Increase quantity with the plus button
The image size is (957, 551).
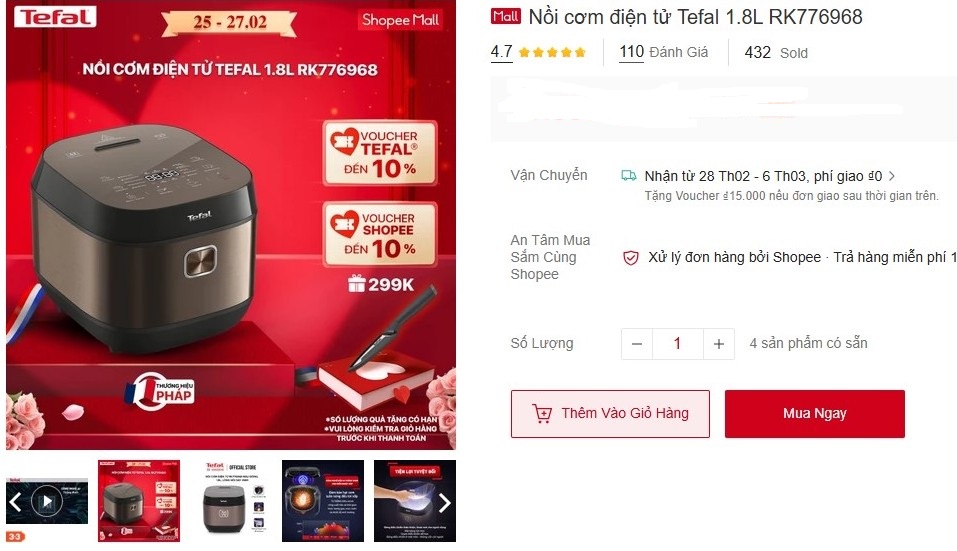pos(719,344)
